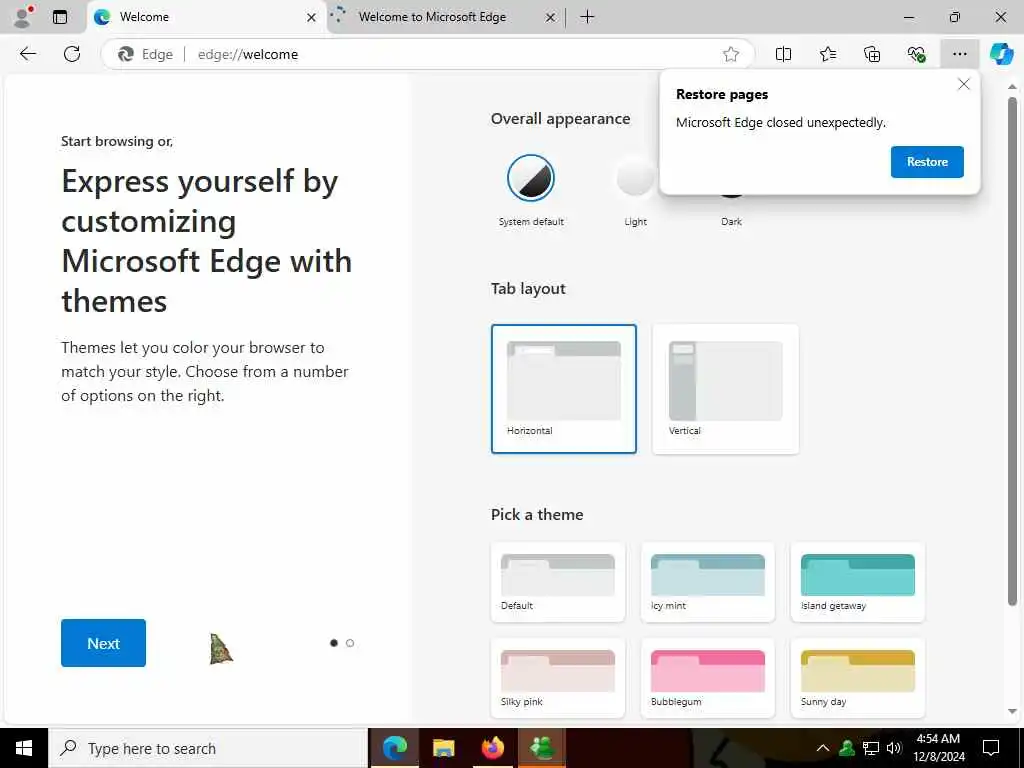
Task: Switch to the Welcome tab
Action: 206,17
